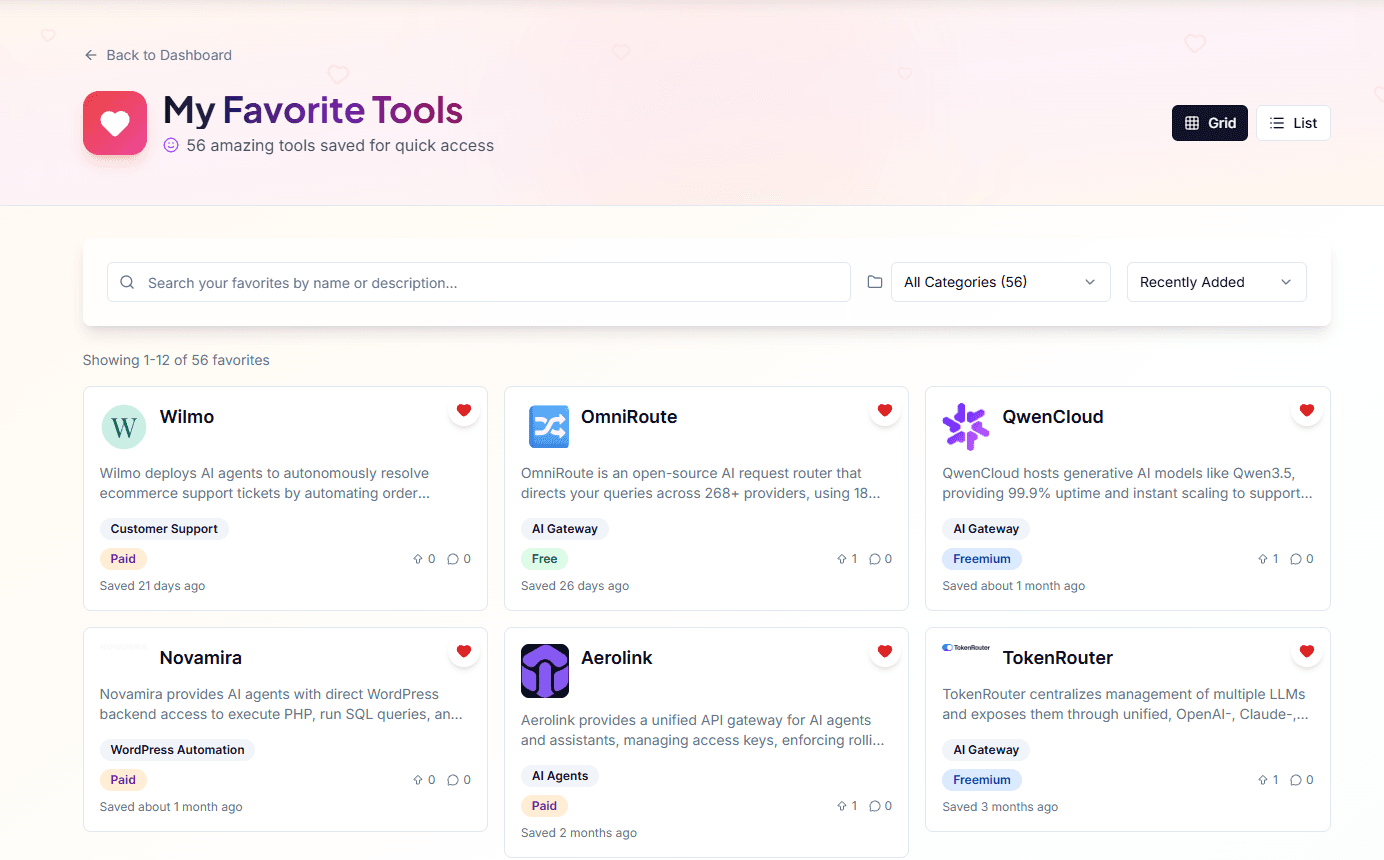The height and width of the screenshot is (860, 1384).
Task: Click the Customer Support tag on Wilmo
Action: tap(164, 529)
